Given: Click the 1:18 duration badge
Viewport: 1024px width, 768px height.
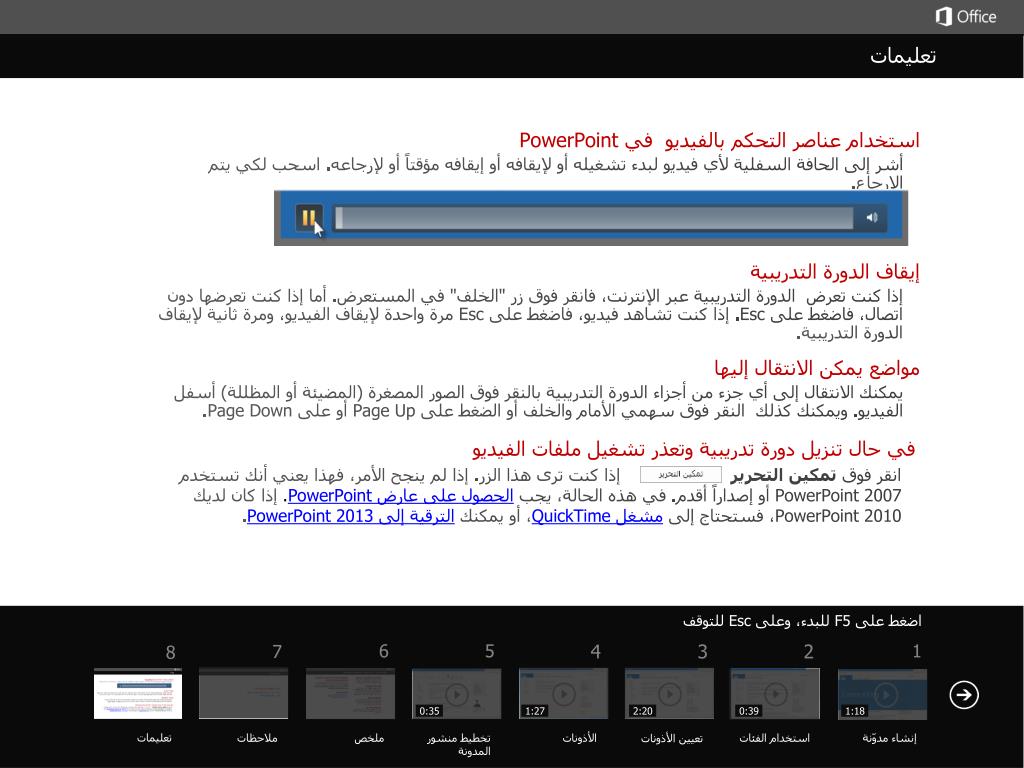Looking at the screenshot, I should click(855, 711).
